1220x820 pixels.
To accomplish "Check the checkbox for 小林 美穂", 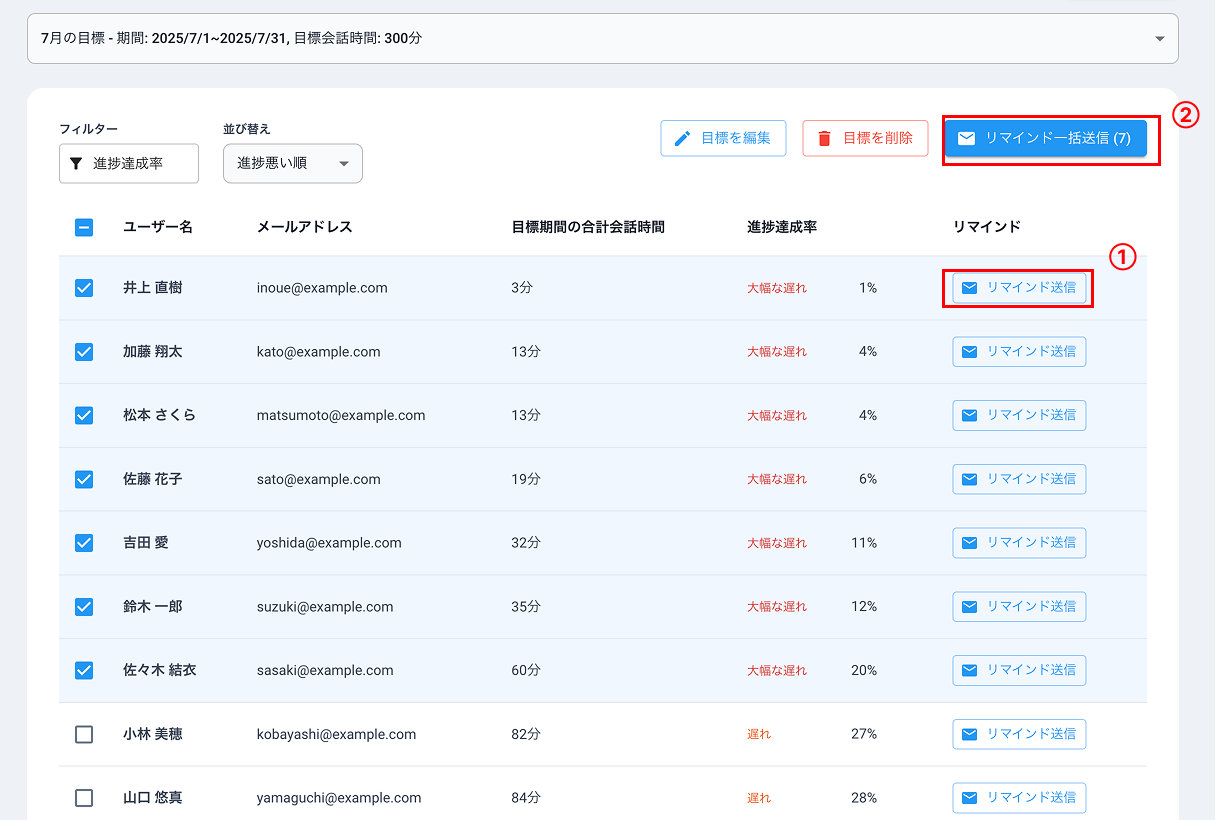I will (84, 734).
